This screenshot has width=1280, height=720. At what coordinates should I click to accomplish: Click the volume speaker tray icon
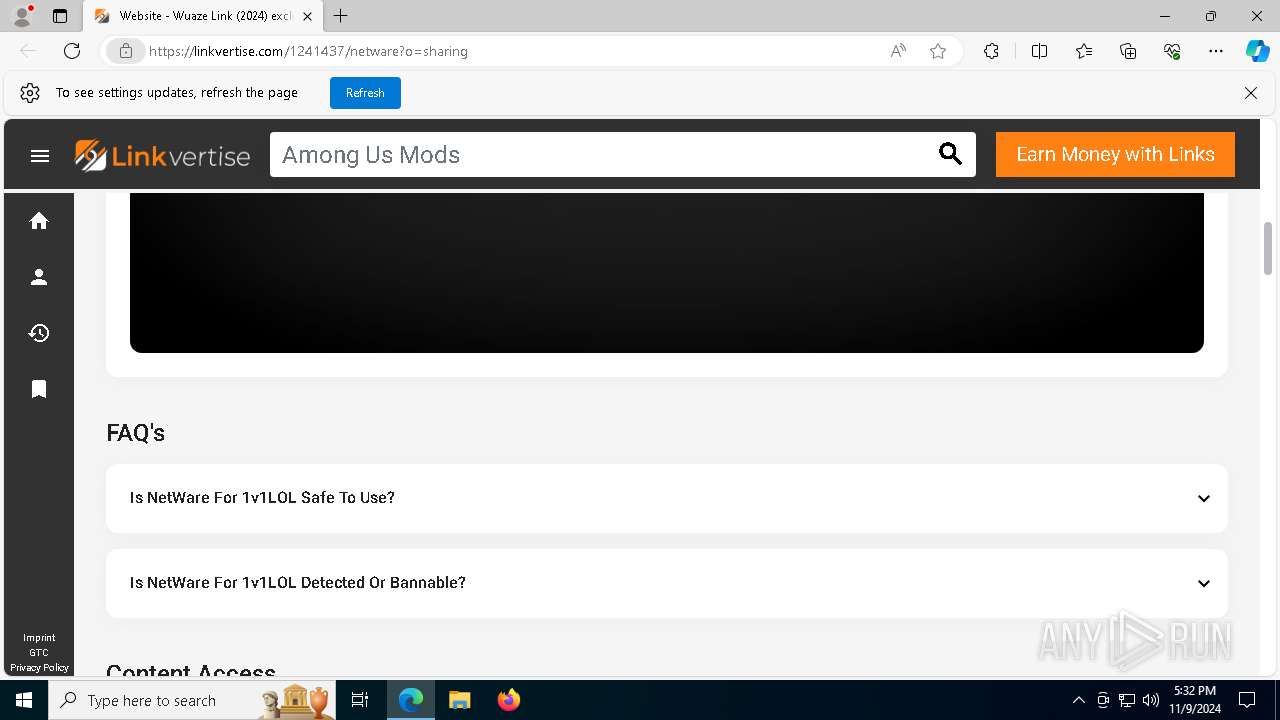(1150, 700)
